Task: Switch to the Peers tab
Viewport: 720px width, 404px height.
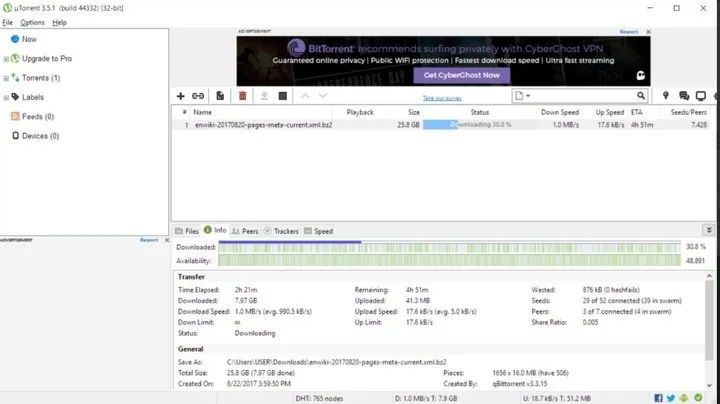Action: [x=245, y=231]
